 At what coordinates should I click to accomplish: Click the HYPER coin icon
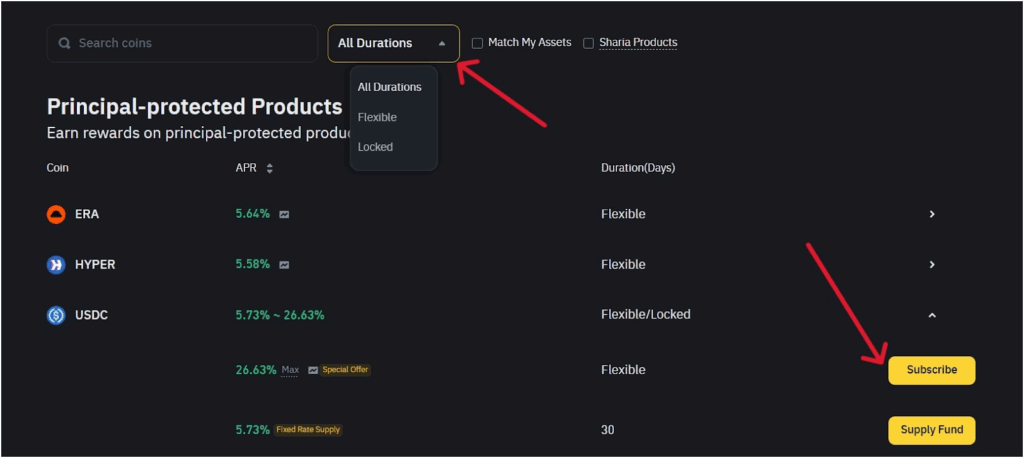(x=56, y=265)
